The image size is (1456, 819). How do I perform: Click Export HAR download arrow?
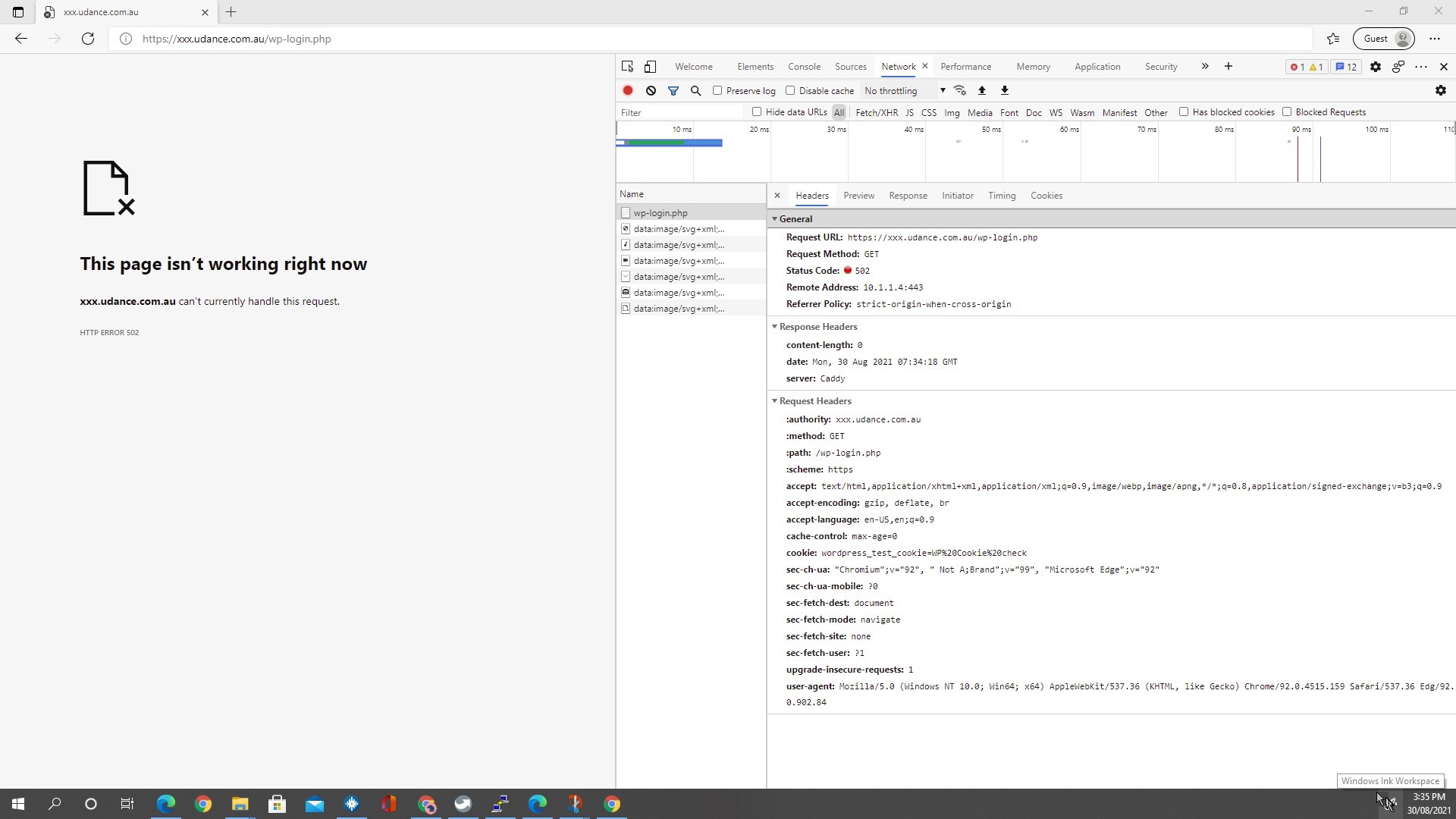point(1004,90)
